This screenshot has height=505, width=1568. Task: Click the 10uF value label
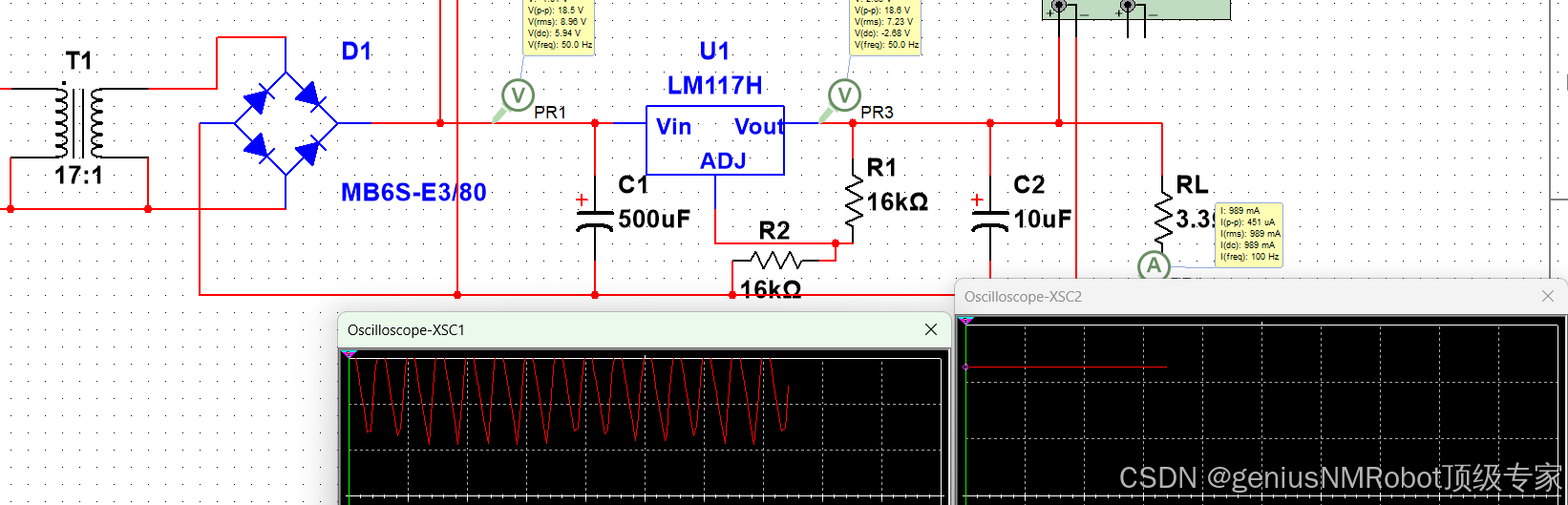[1042, 220]
